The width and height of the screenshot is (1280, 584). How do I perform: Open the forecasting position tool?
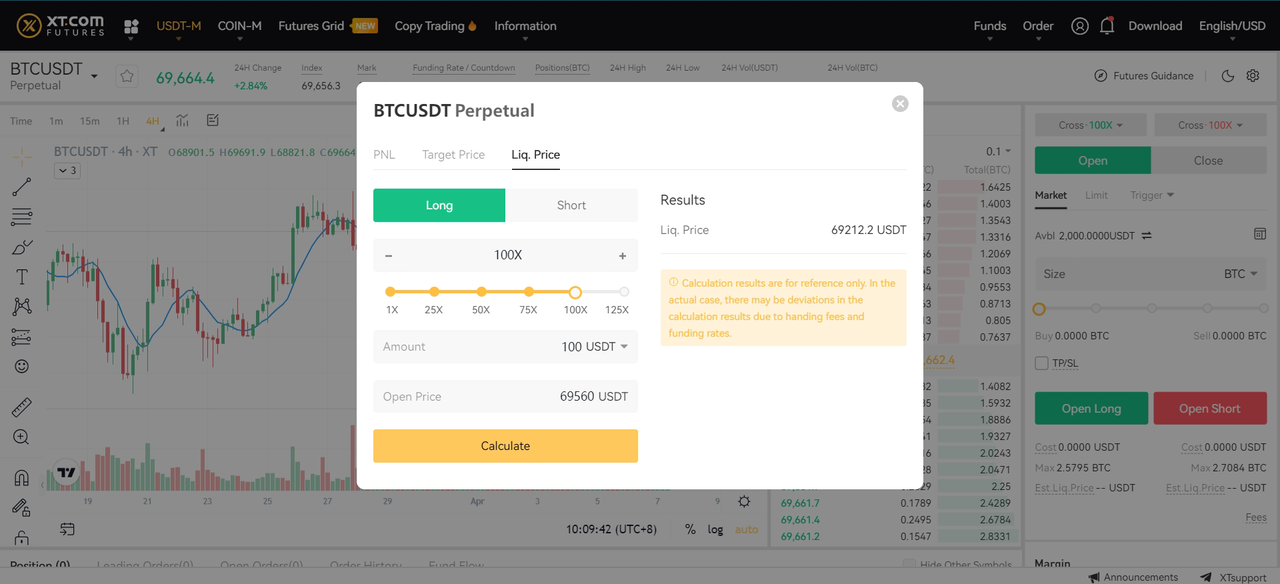[x=21, y=337]
